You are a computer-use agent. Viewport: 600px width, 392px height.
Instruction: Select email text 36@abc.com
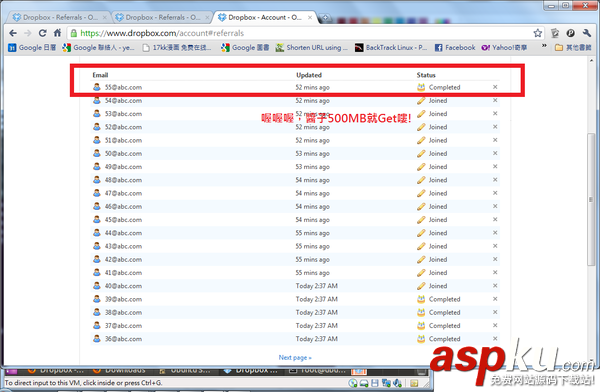click(x=123, y=339)
